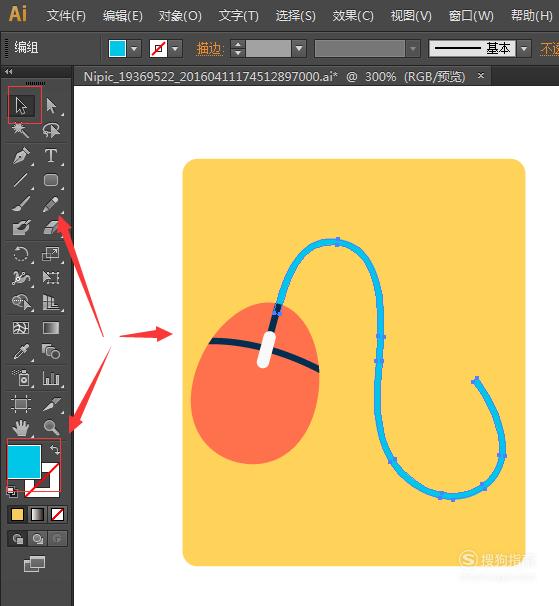Swap fill and stroke colors
The height and width of the screenshot is (606, 559).
(55, 449)
